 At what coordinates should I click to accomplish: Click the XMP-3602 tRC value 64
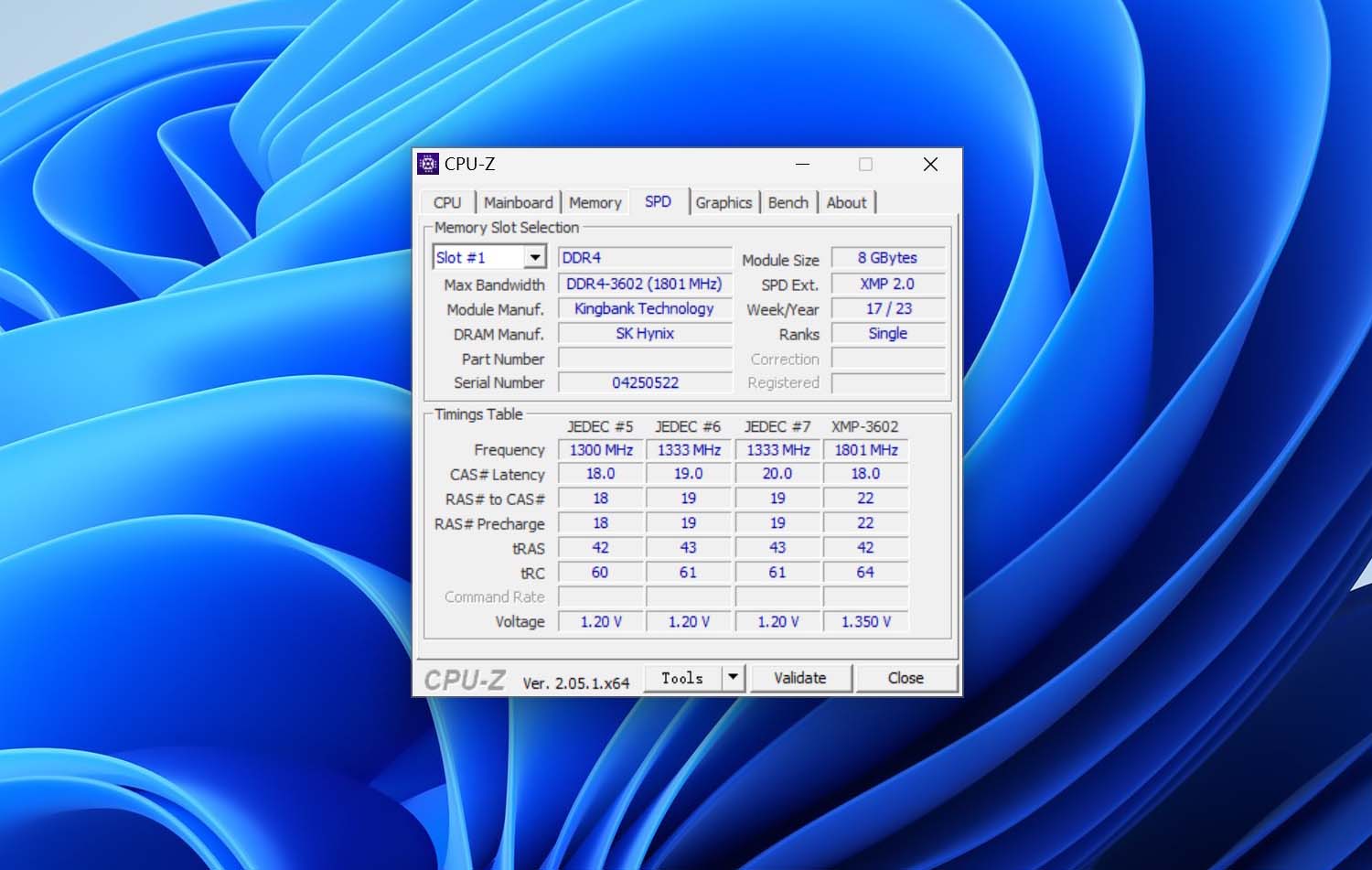866,573
